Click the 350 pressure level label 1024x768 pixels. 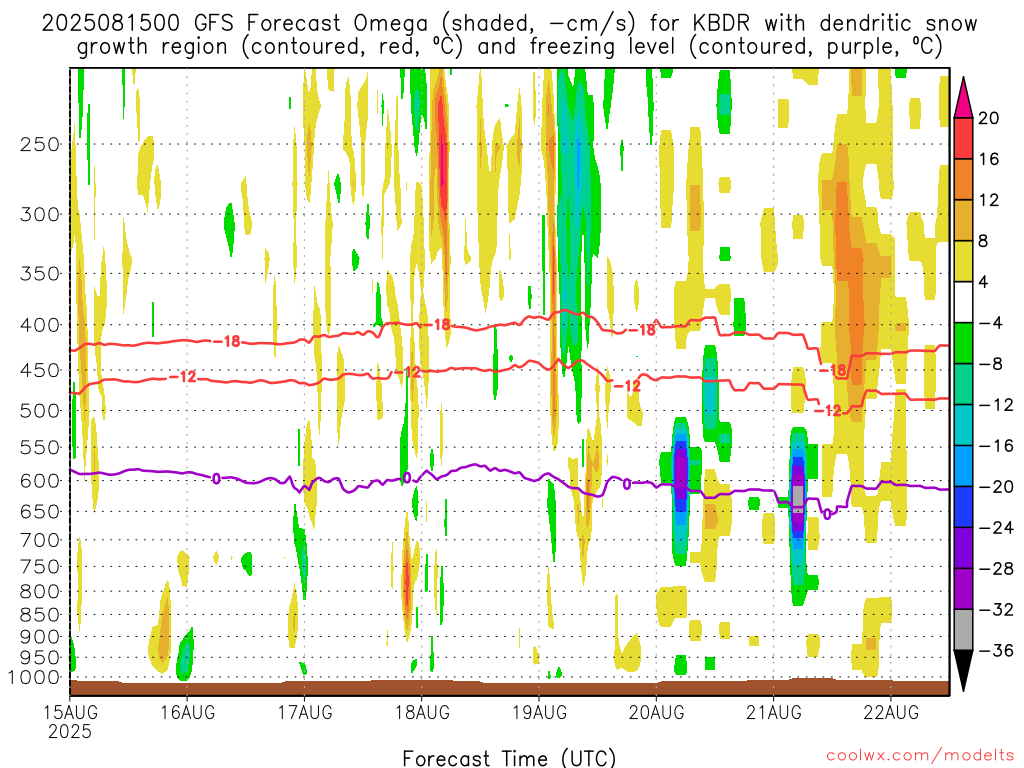(x=39, y=273)
